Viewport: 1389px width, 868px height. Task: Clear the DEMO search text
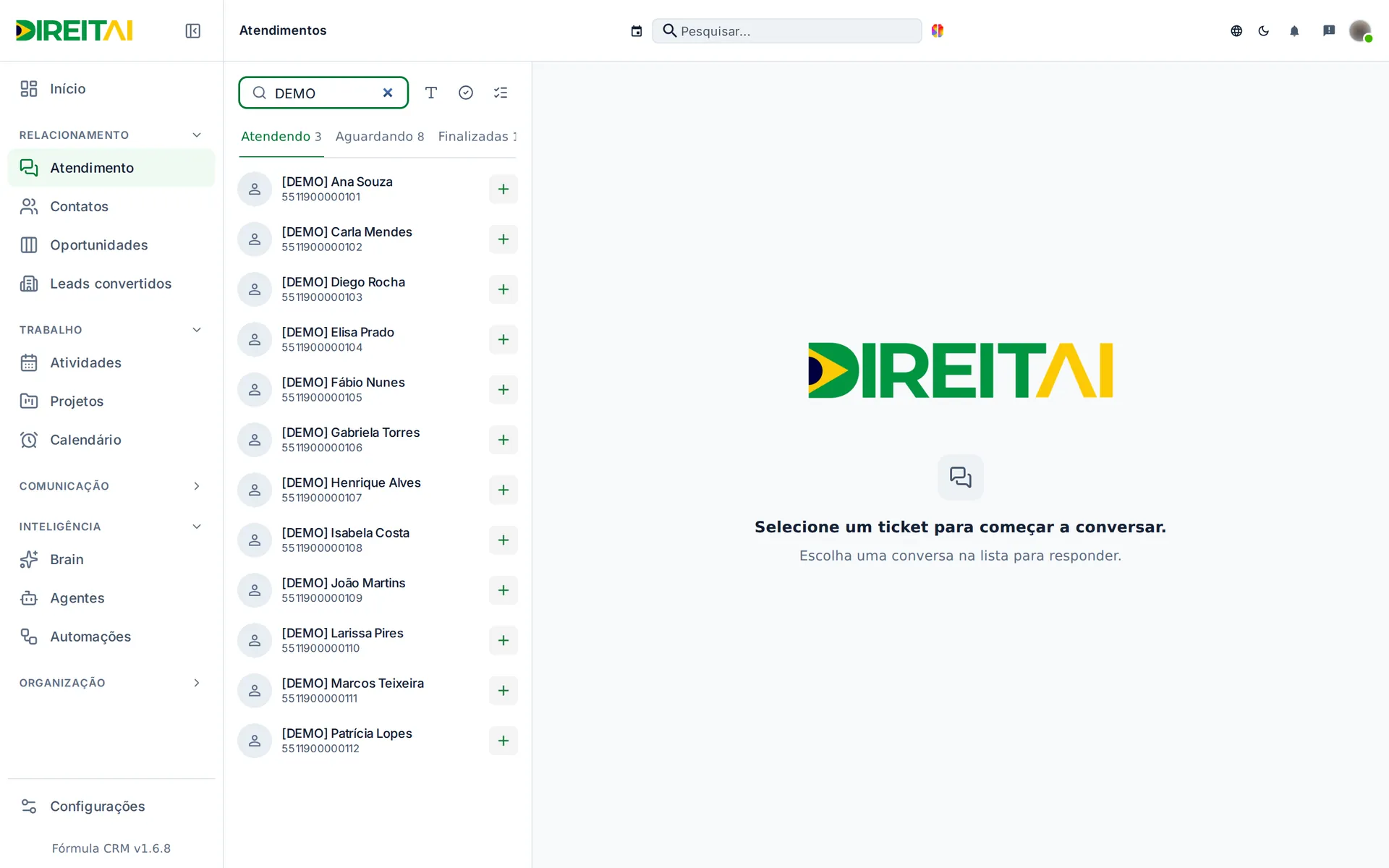[x=388, y=93]
